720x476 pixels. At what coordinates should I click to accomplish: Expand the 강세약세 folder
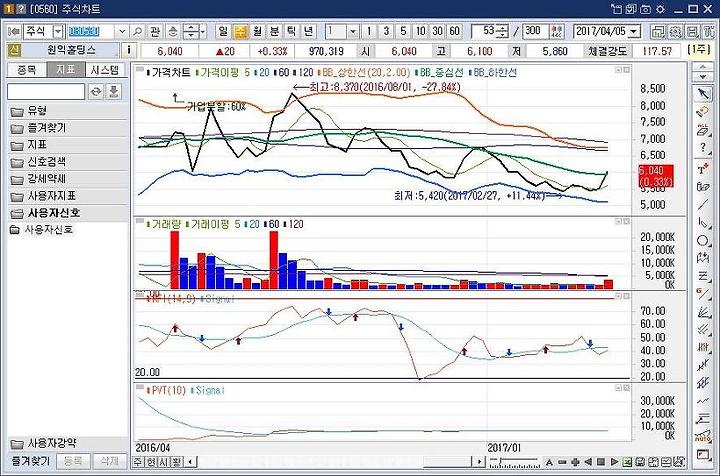[67, 179]
